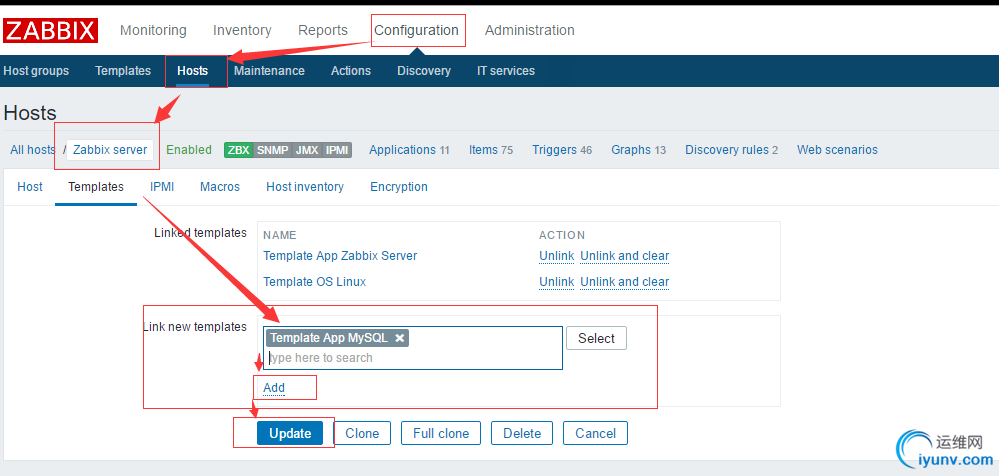Image resolution: width=999 pixels, height=476 pixels.
Task: Click the Select templates button
Action: coord(596,338)
